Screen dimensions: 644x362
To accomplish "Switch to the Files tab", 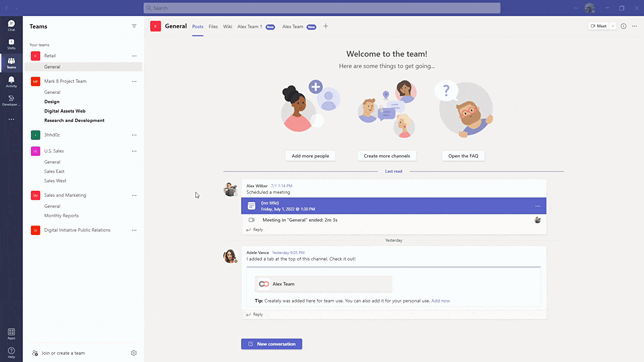I will pyautogui.click(x=213, y=27).
